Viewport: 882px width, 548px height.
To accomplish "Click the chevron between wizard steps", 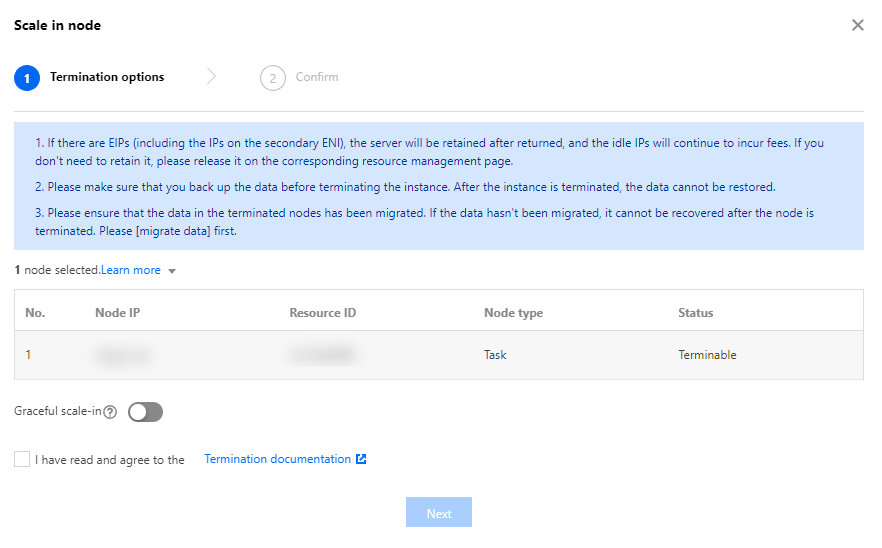I will coord(211,77).
